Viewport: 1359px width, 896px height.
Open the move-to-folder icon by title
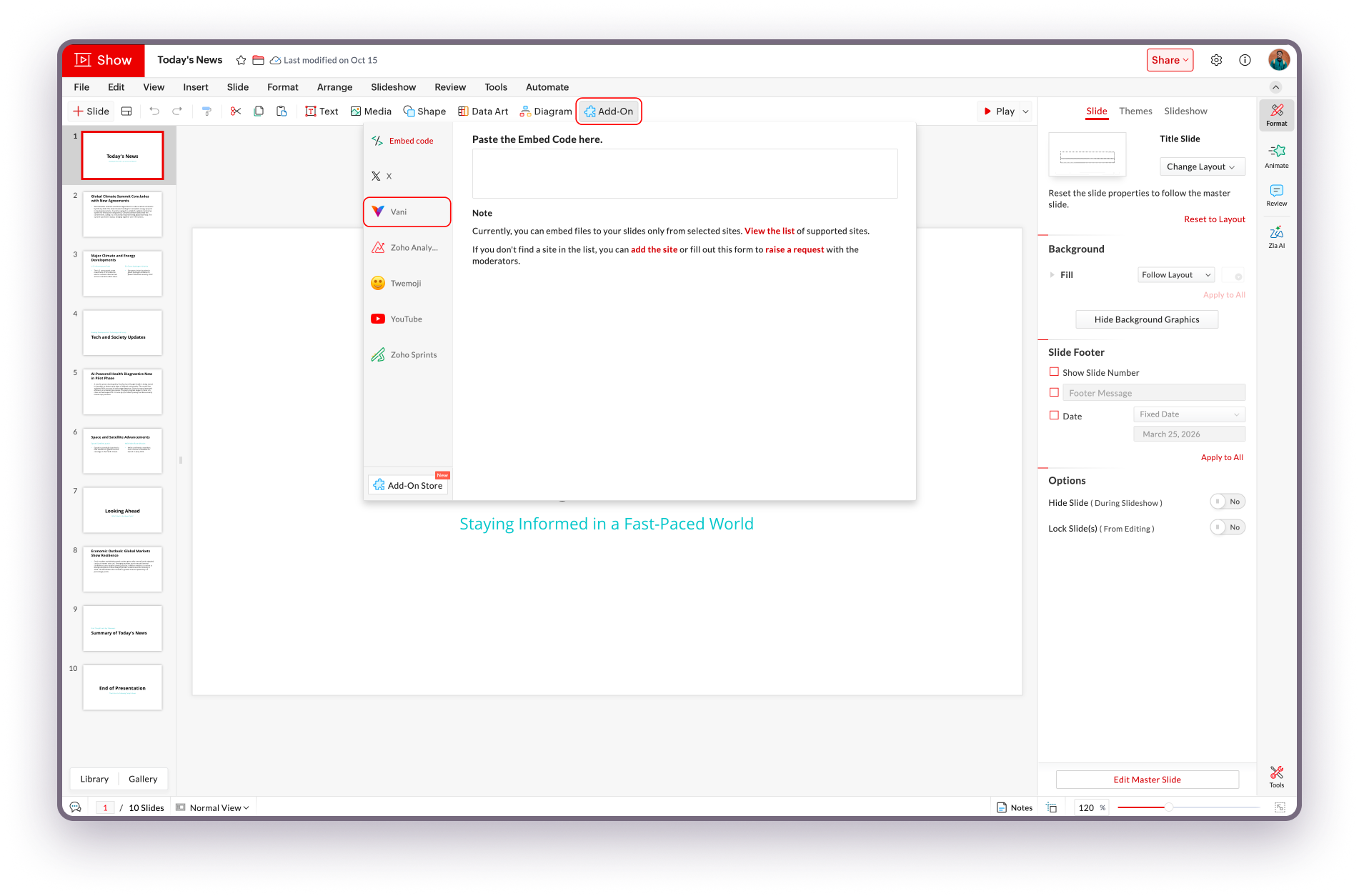coord(259,60)
